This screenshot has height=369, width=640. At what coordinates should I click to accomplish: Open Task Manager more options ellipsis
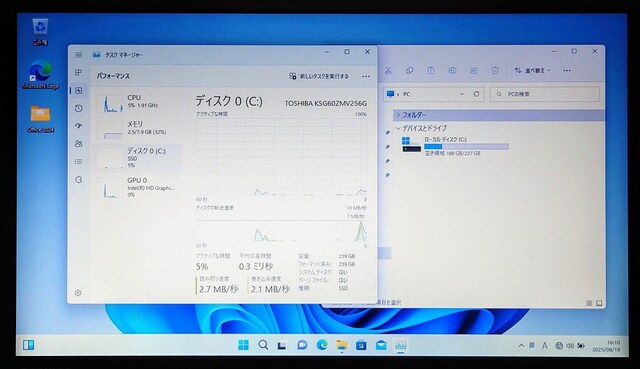(366, 76)
